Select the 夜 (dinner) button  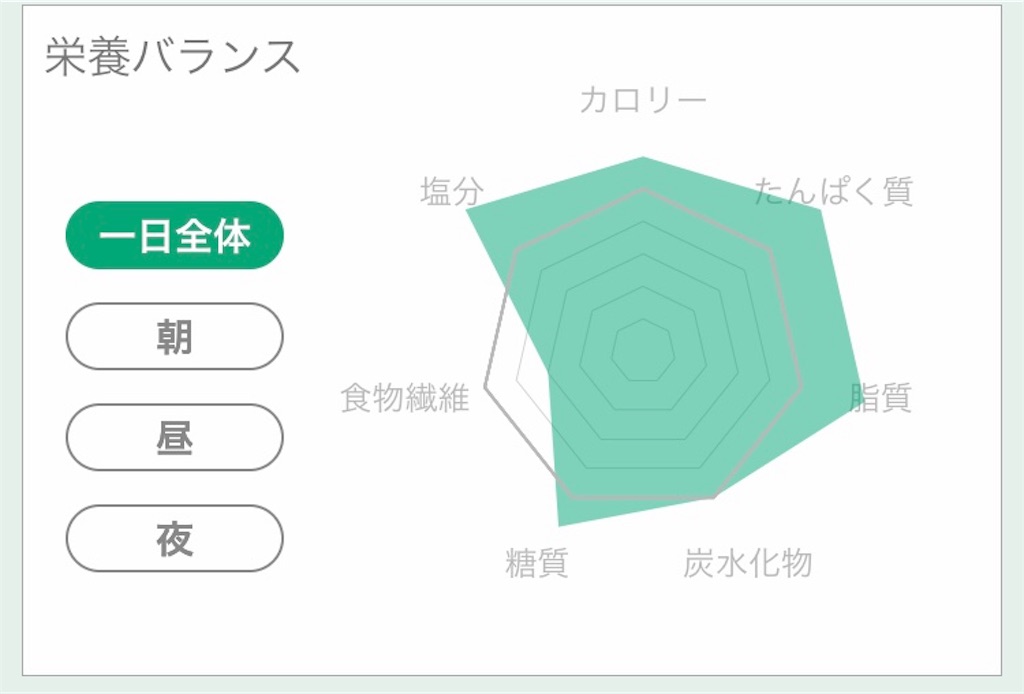173,538
